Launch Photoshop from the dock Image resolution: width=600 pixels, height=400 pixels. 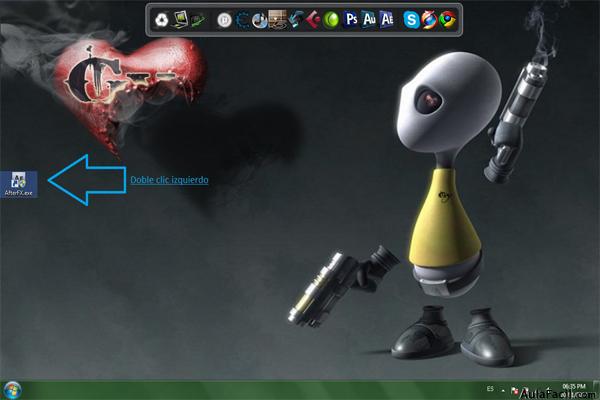coord(351,19)
